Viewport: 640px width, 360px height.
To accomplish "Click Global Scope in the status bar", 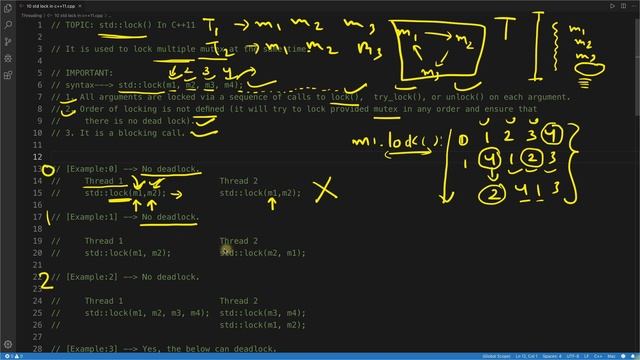I will 496,356.
